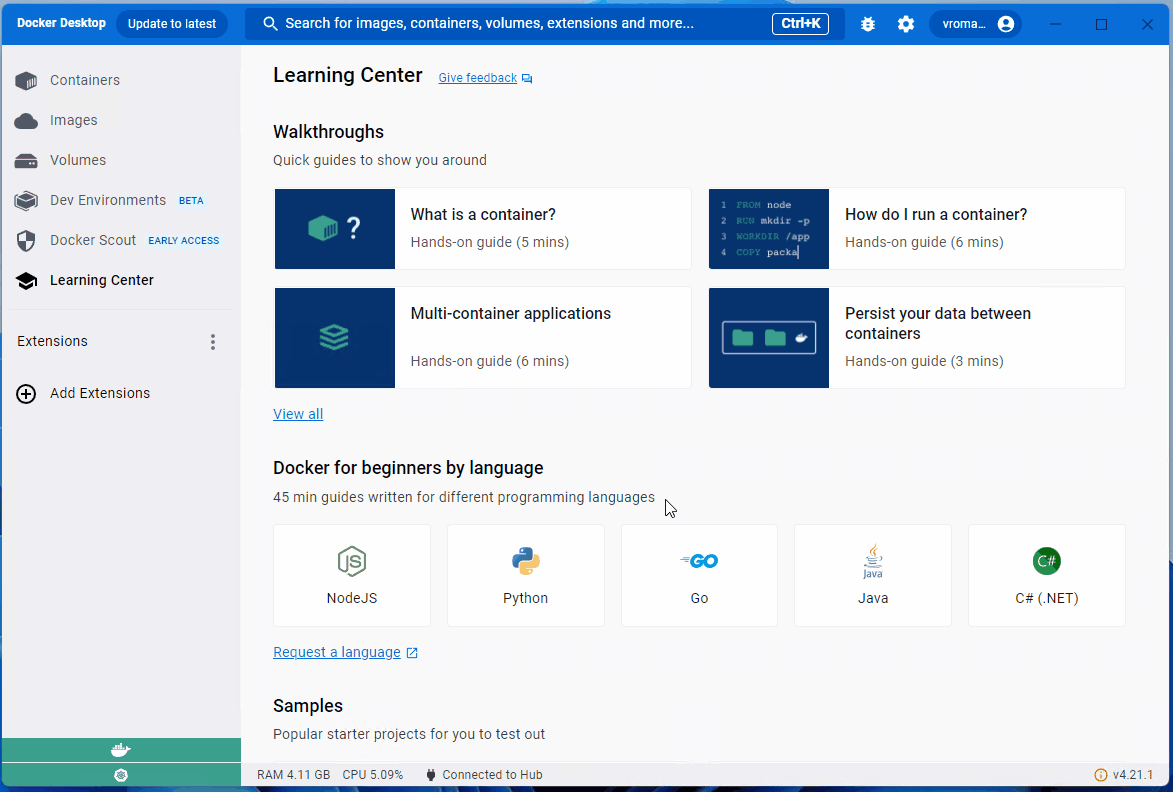Click the v4.21.1 version text
The image size is (1173, 792).
1133,775
